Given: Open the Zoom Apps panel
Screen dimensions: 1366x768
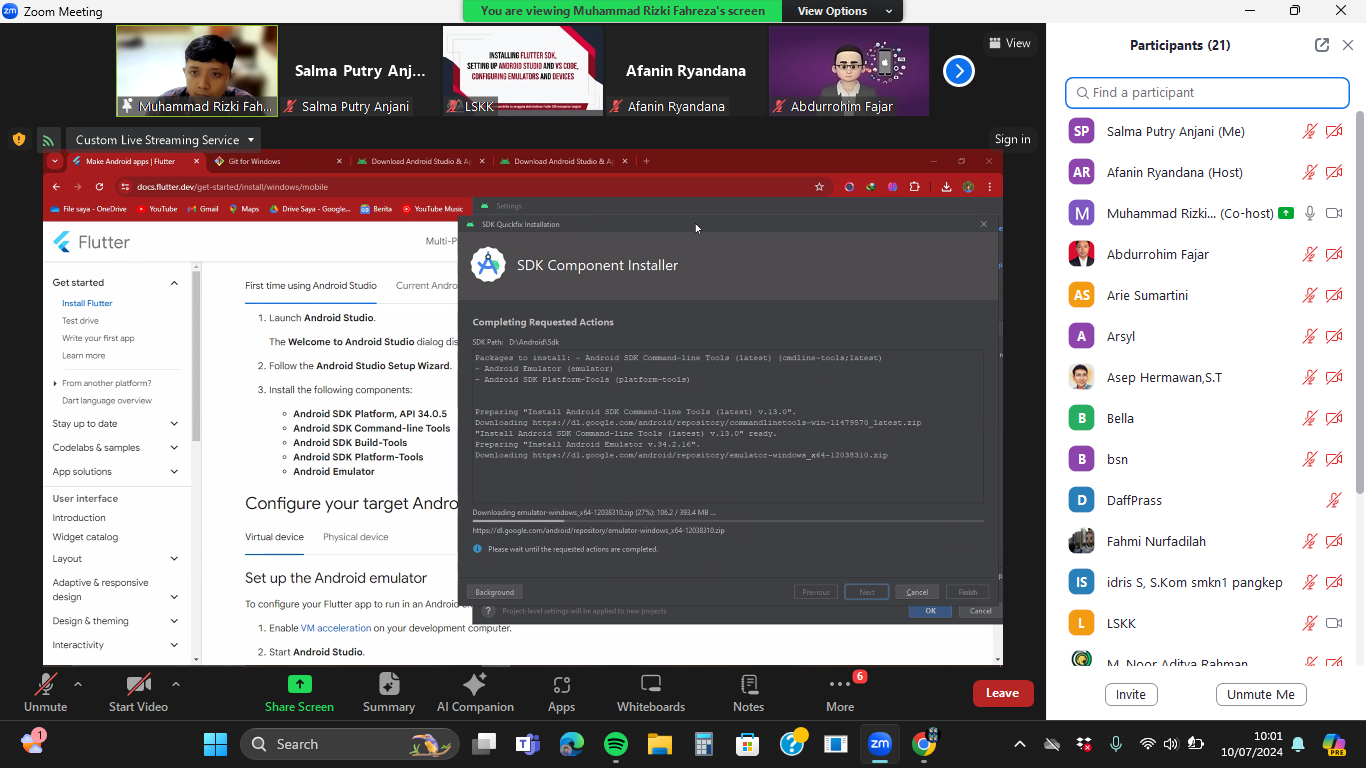Looking at the screenshot, I should pos(561,693).
